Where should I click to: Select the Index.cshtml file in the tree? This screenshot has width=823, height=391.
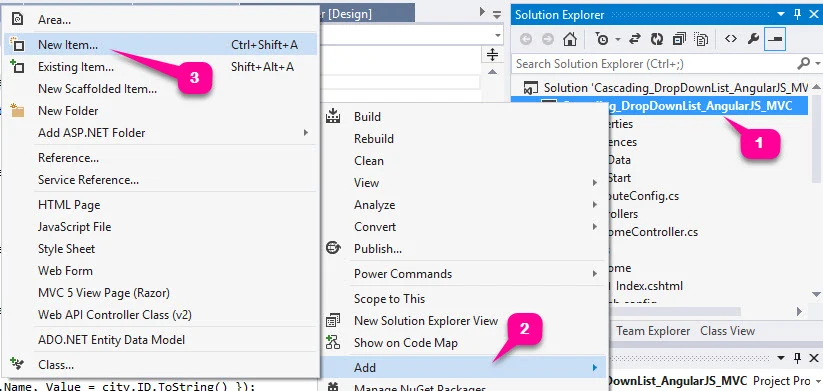click(649, 286)
